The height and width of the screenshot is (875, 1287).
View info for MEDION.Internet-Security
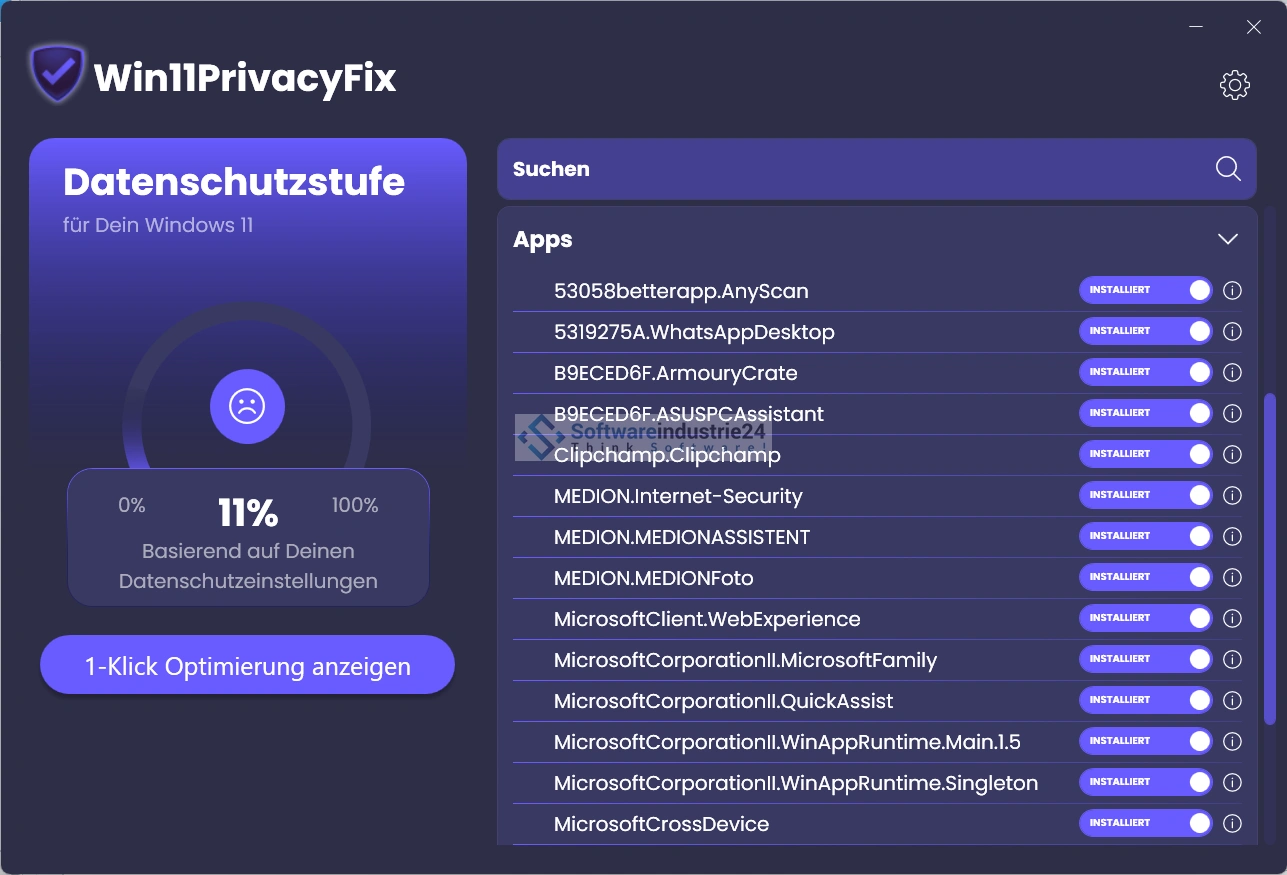1232,496
